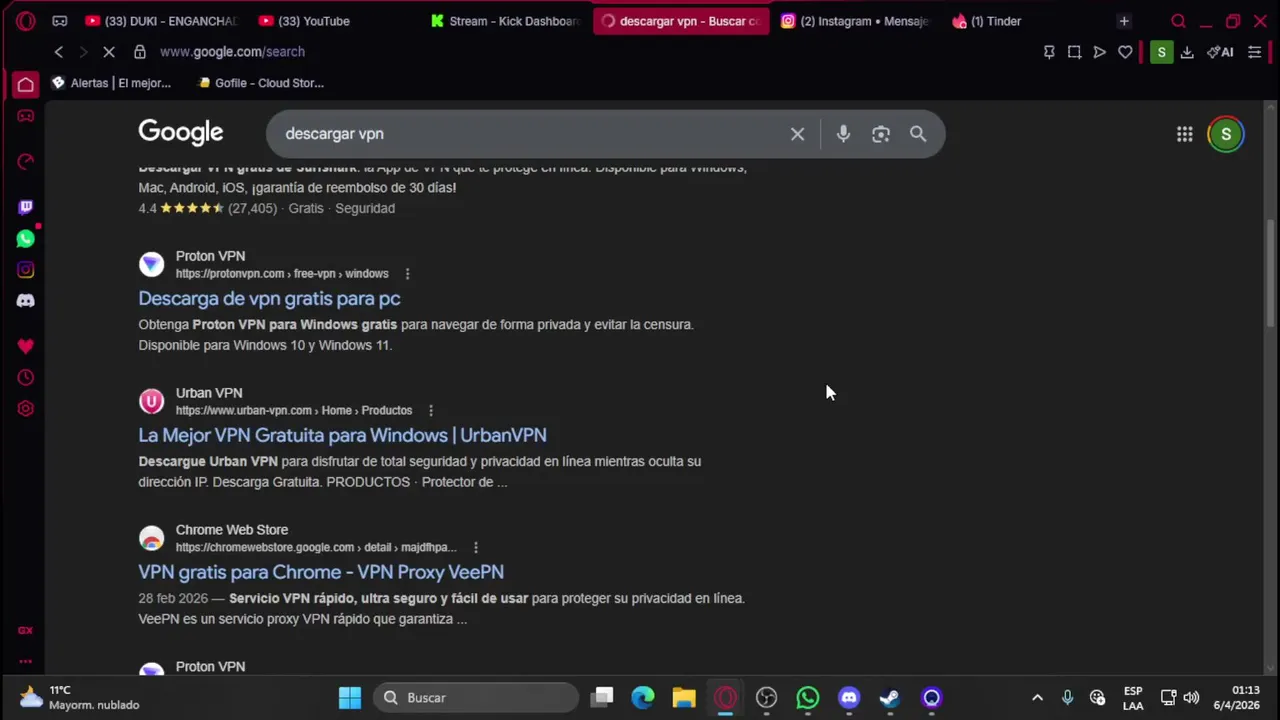Open OBS Studio from taskbar

[767, 698]
